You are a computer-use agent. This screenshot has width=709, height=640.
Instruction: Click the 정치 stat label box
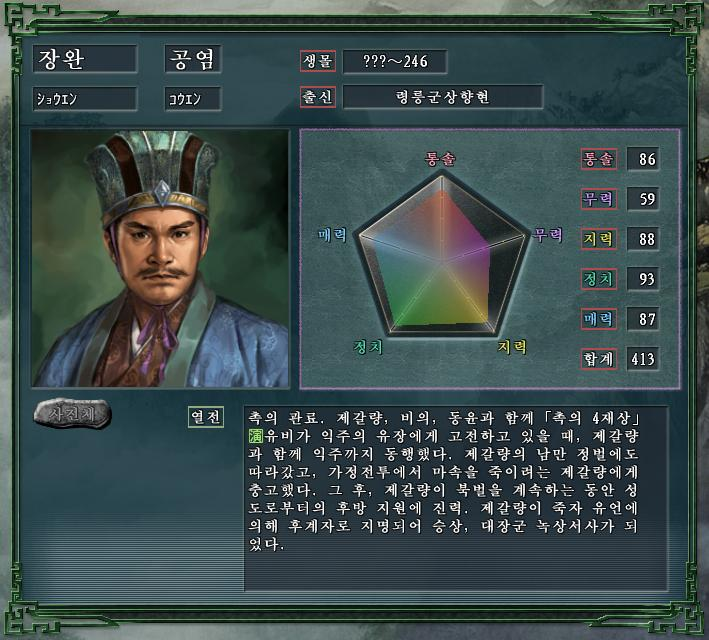tap(599, 279)
